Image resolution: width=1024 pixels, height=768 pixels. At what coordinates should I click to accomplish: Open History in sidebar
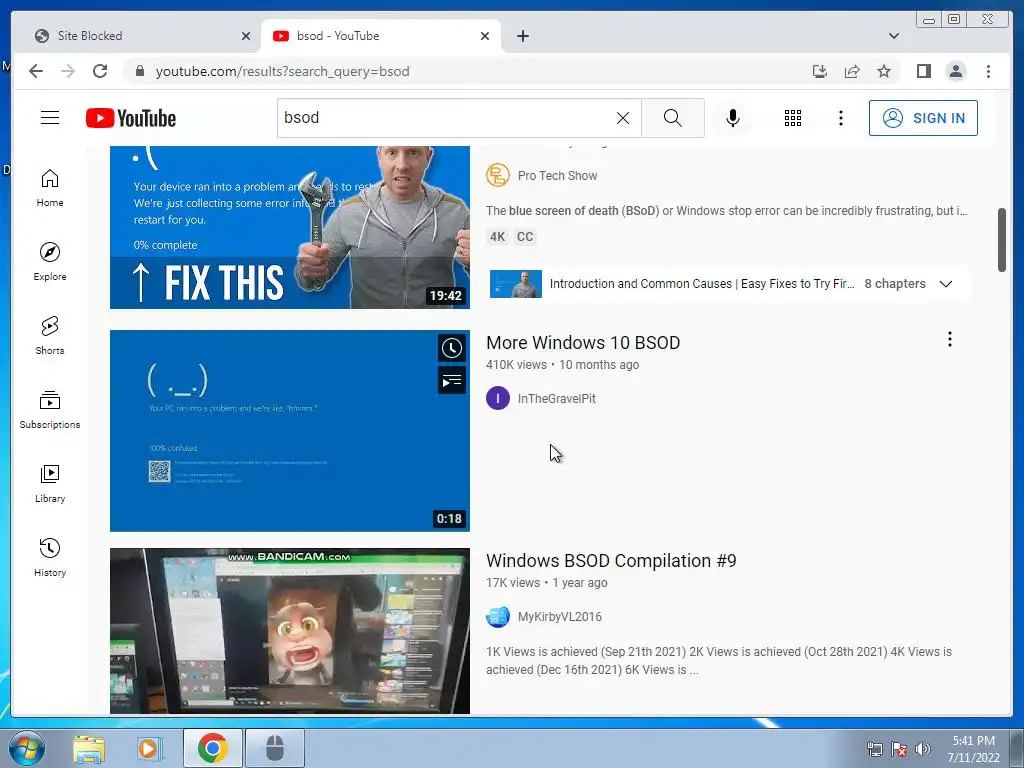(x=50, y=557)
